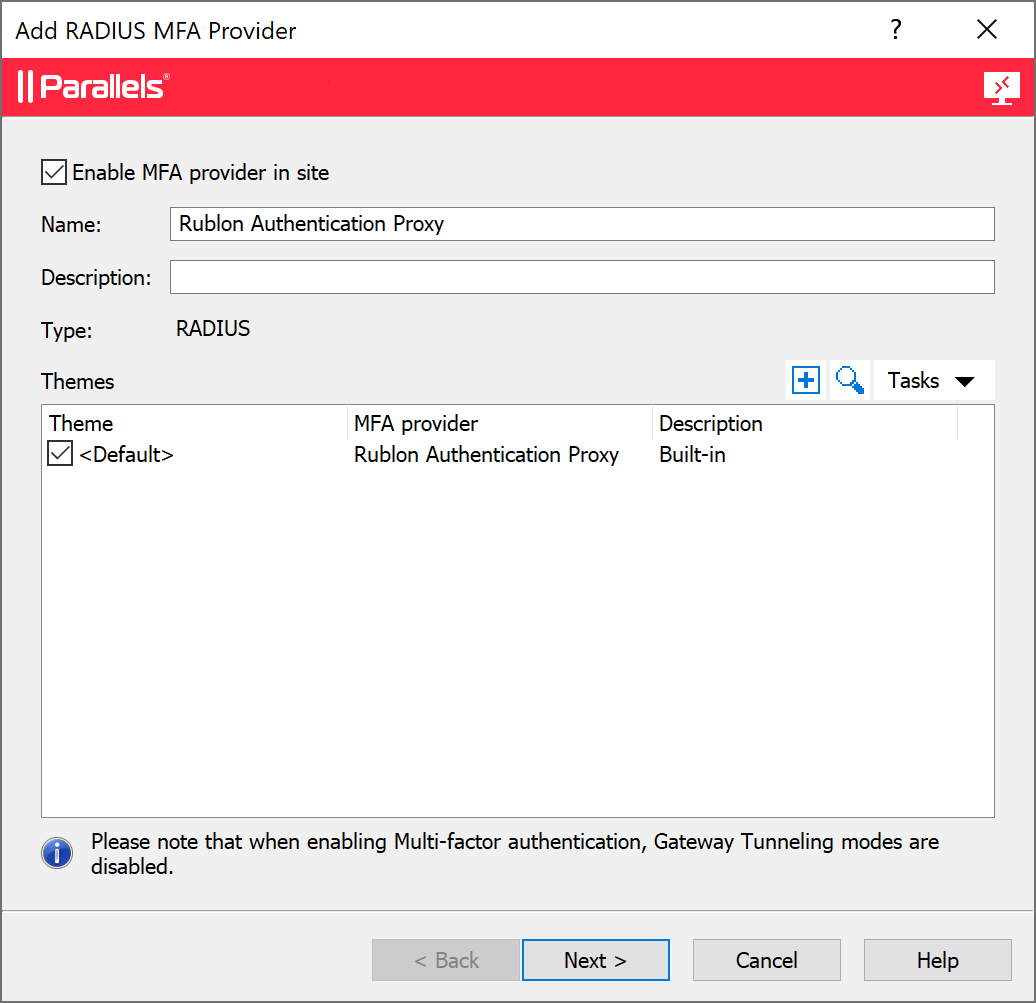Click the blue information icon
This screenshot has width=1036, height=1003.
coord(57,853)
